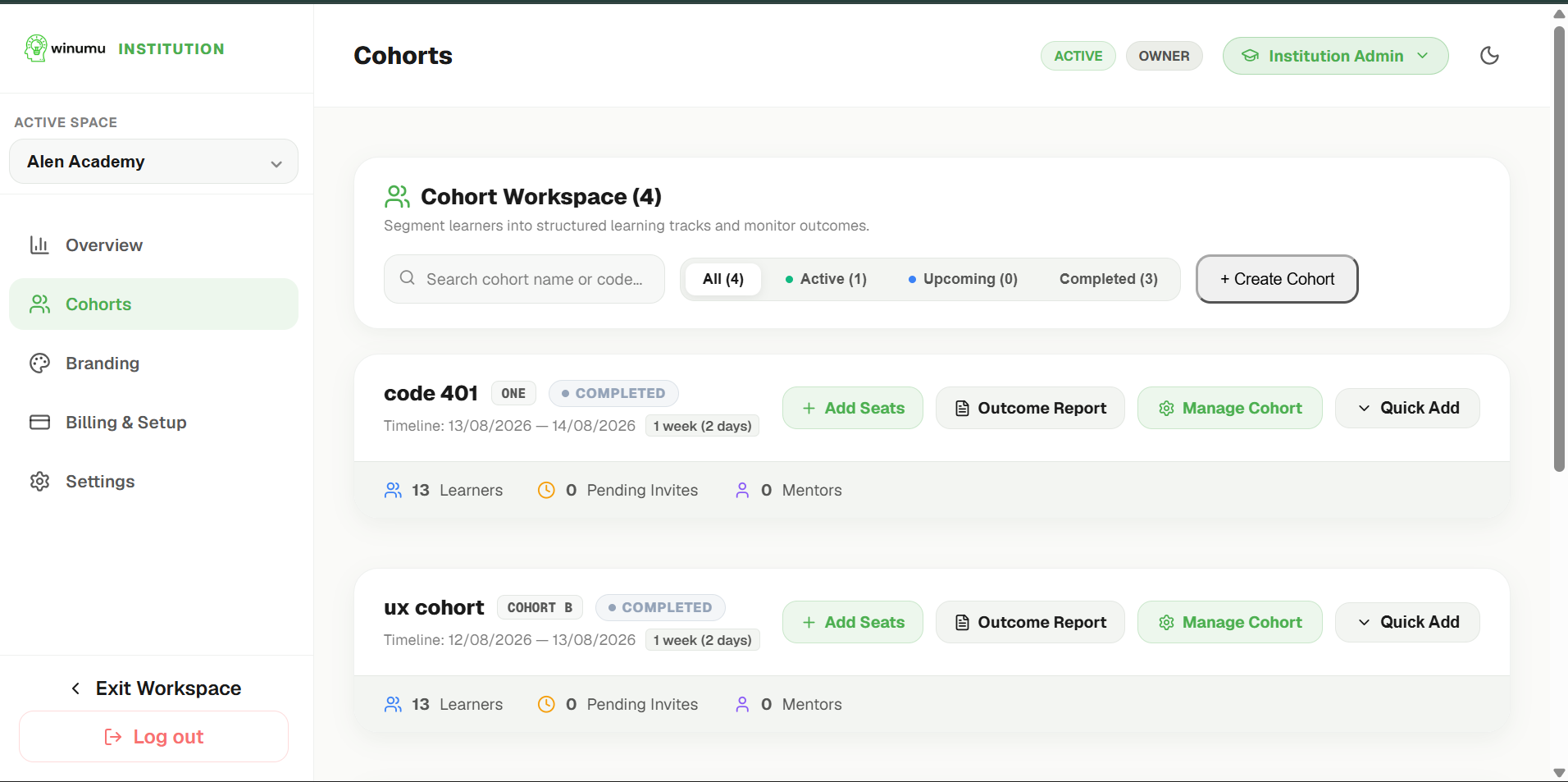Click the Branding palette icon
1568x782 pixels.
pyautogui.click(x=39, y=364)
